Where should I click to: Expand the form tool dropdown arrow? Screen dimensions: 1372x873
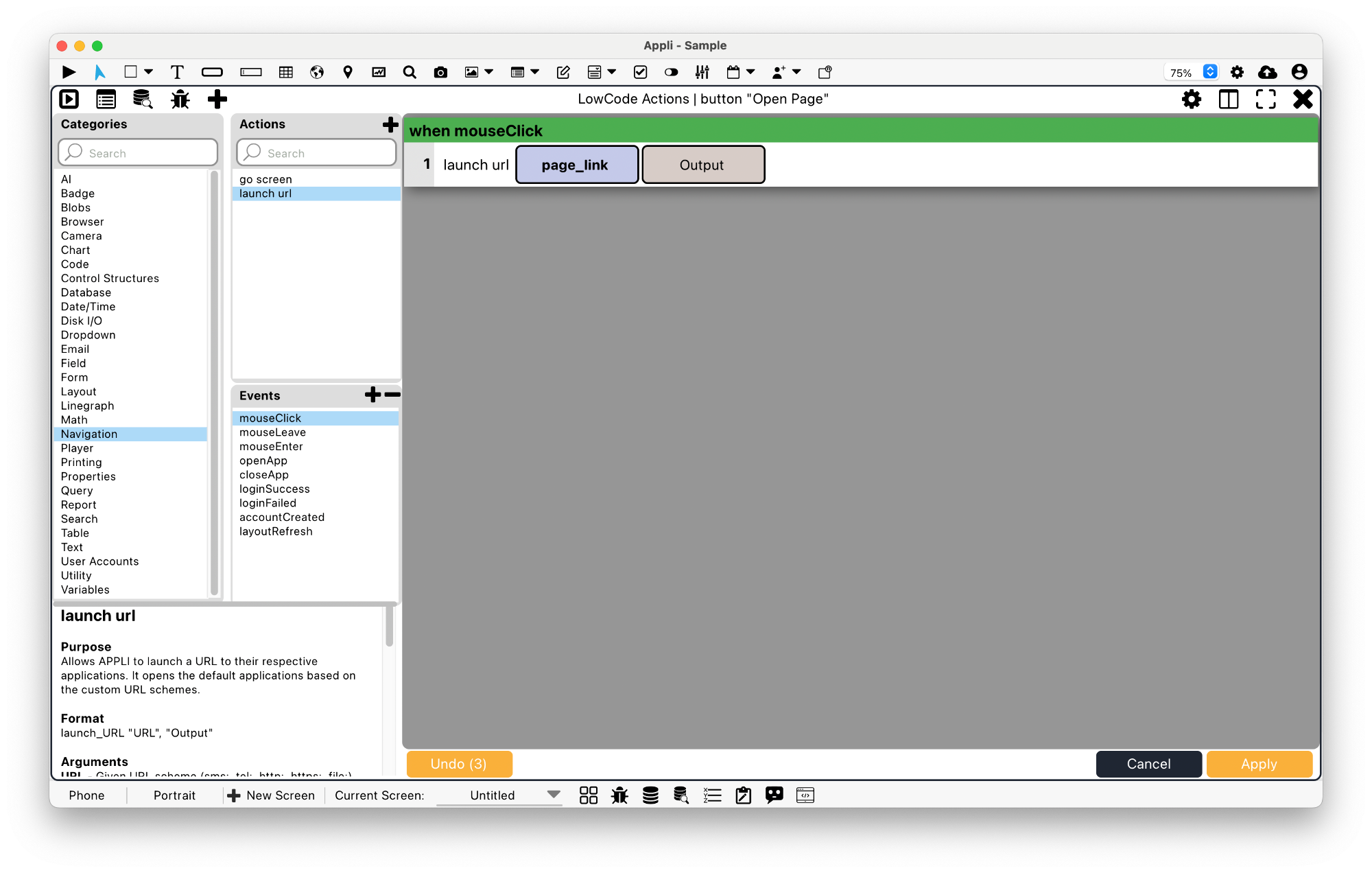coord(612,72)
